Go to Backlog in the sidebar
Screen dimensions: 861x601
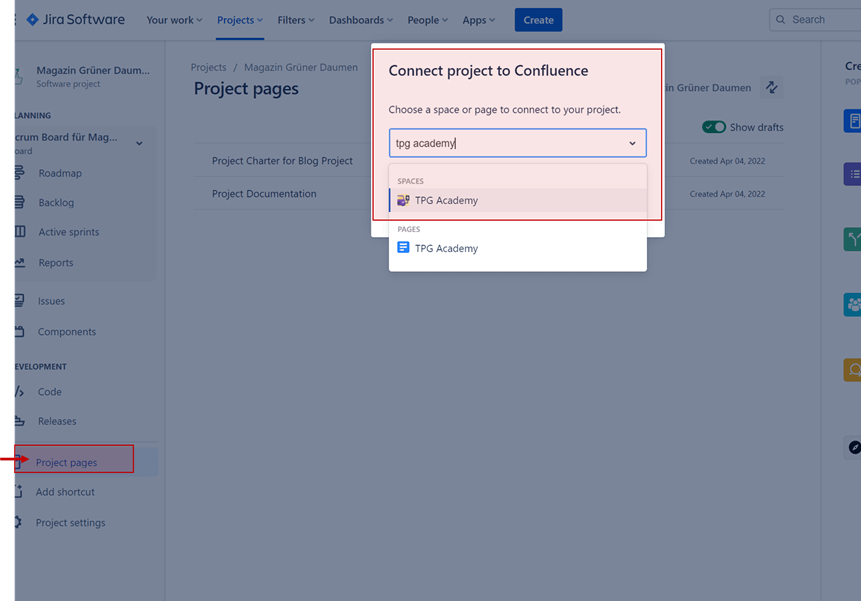click(56, 202)
